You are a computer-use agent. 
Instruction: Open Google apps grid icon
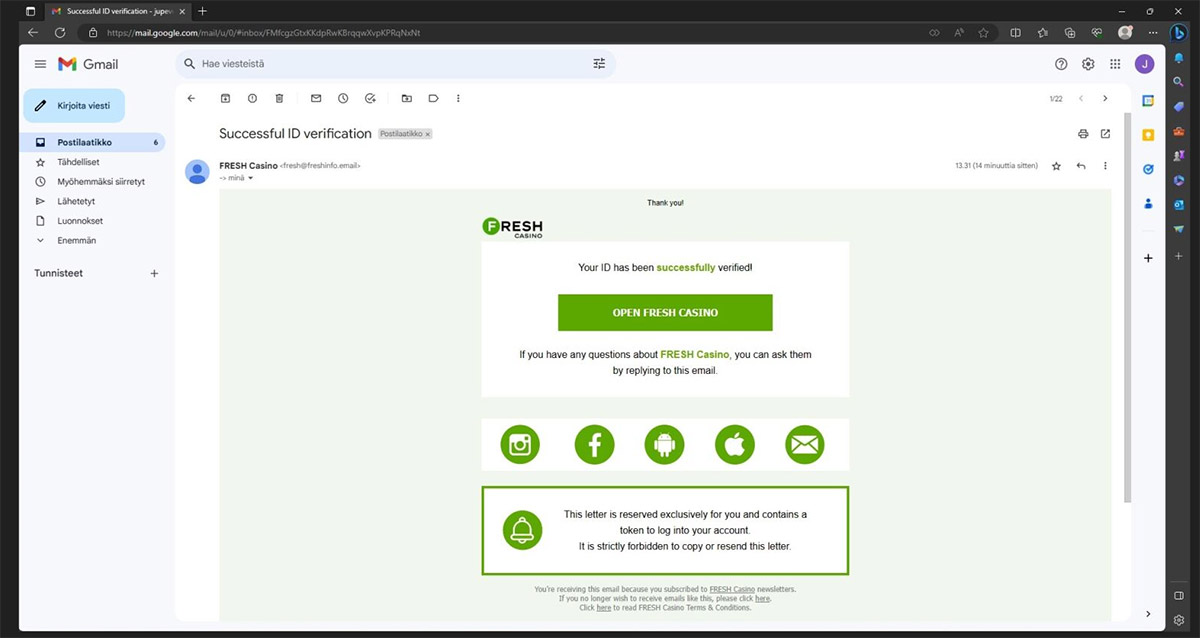[x=1115, y=64]
